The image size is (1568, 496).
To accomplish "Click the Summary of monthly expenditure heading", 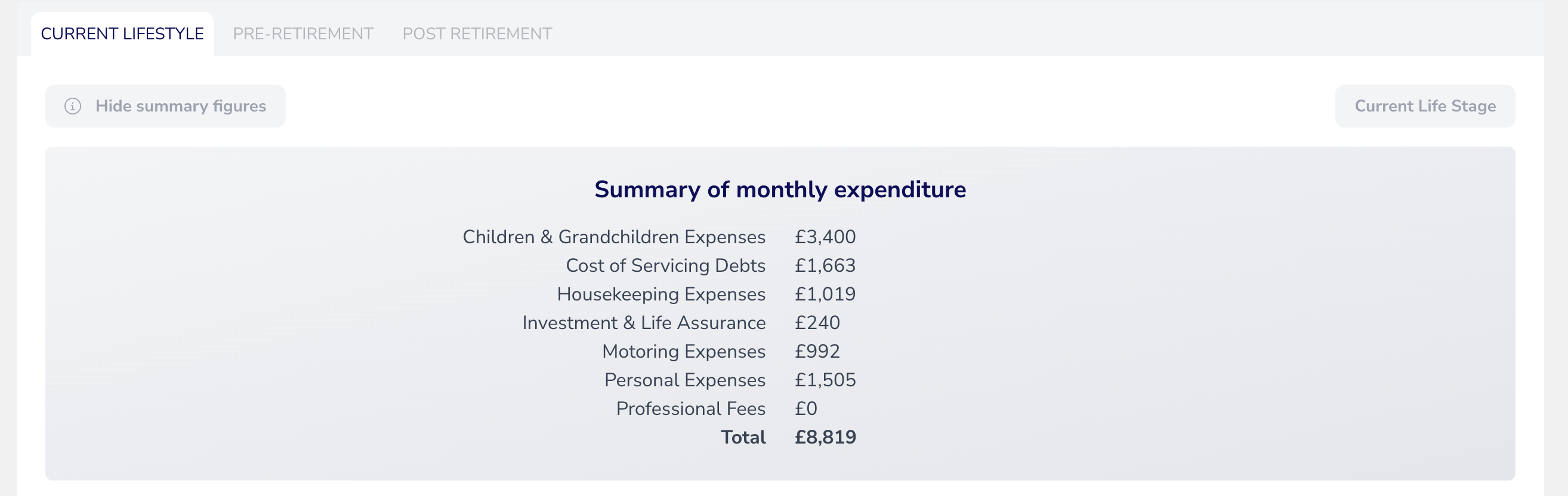I will [780, 190].
